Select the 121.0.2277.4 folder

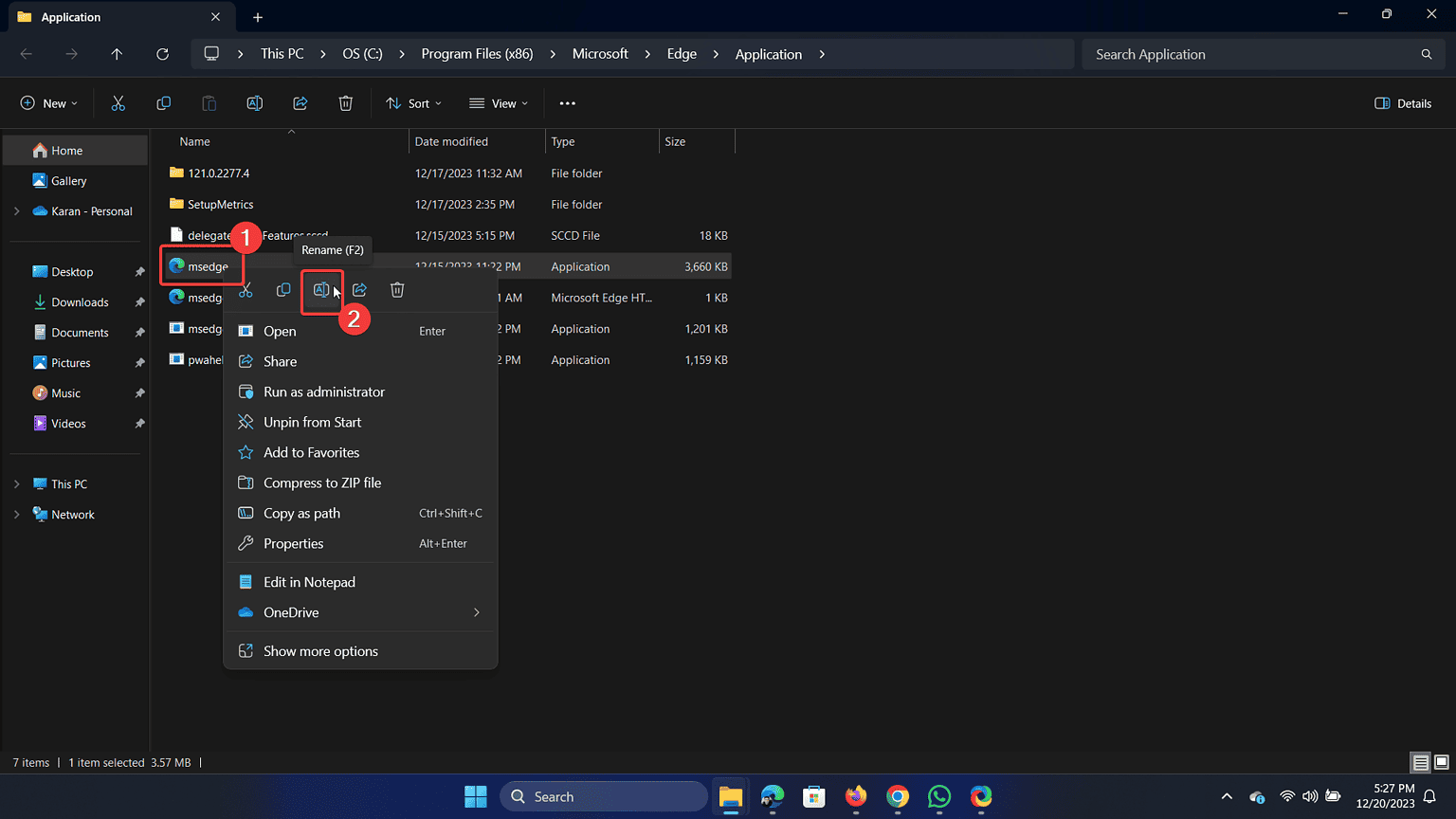pos(218,173)
